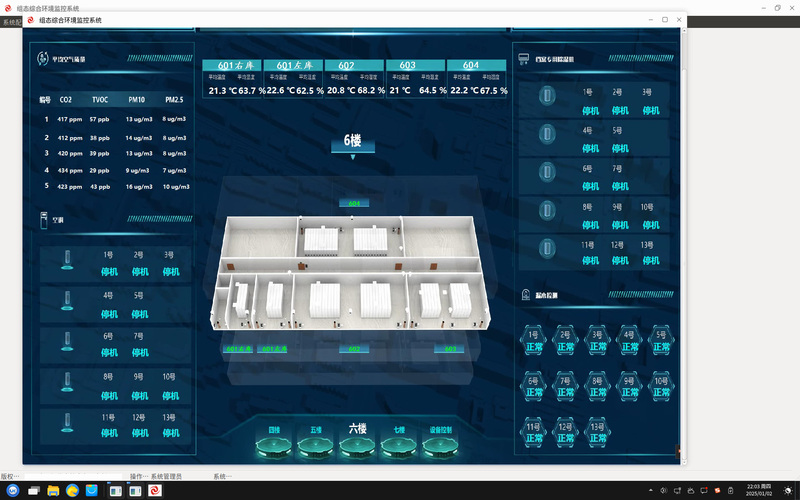Click the 13号 正常 hexagon leak sensor
Image resolution: width=800 pixels, height=500 pixels.
(x=597, y=432)
